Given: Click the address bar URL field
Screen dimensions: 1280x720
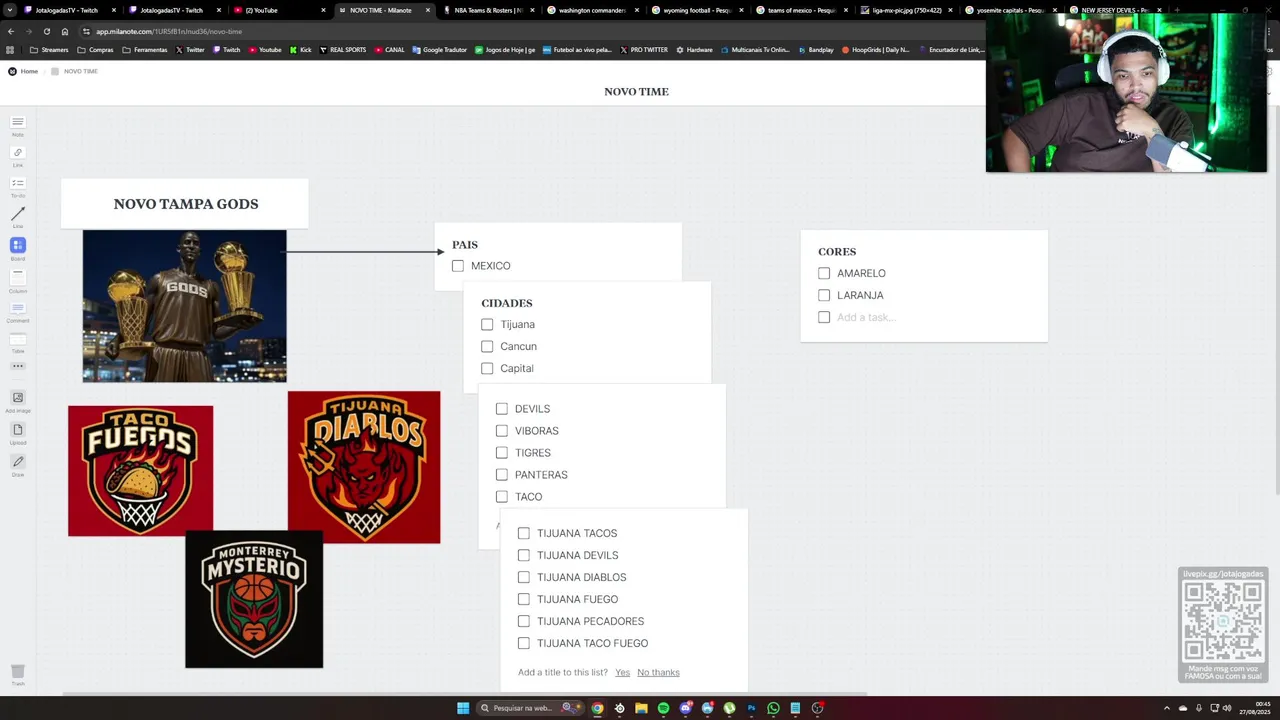Looking at the screenshot, I should pyautogui.click(x=530, y=31).
